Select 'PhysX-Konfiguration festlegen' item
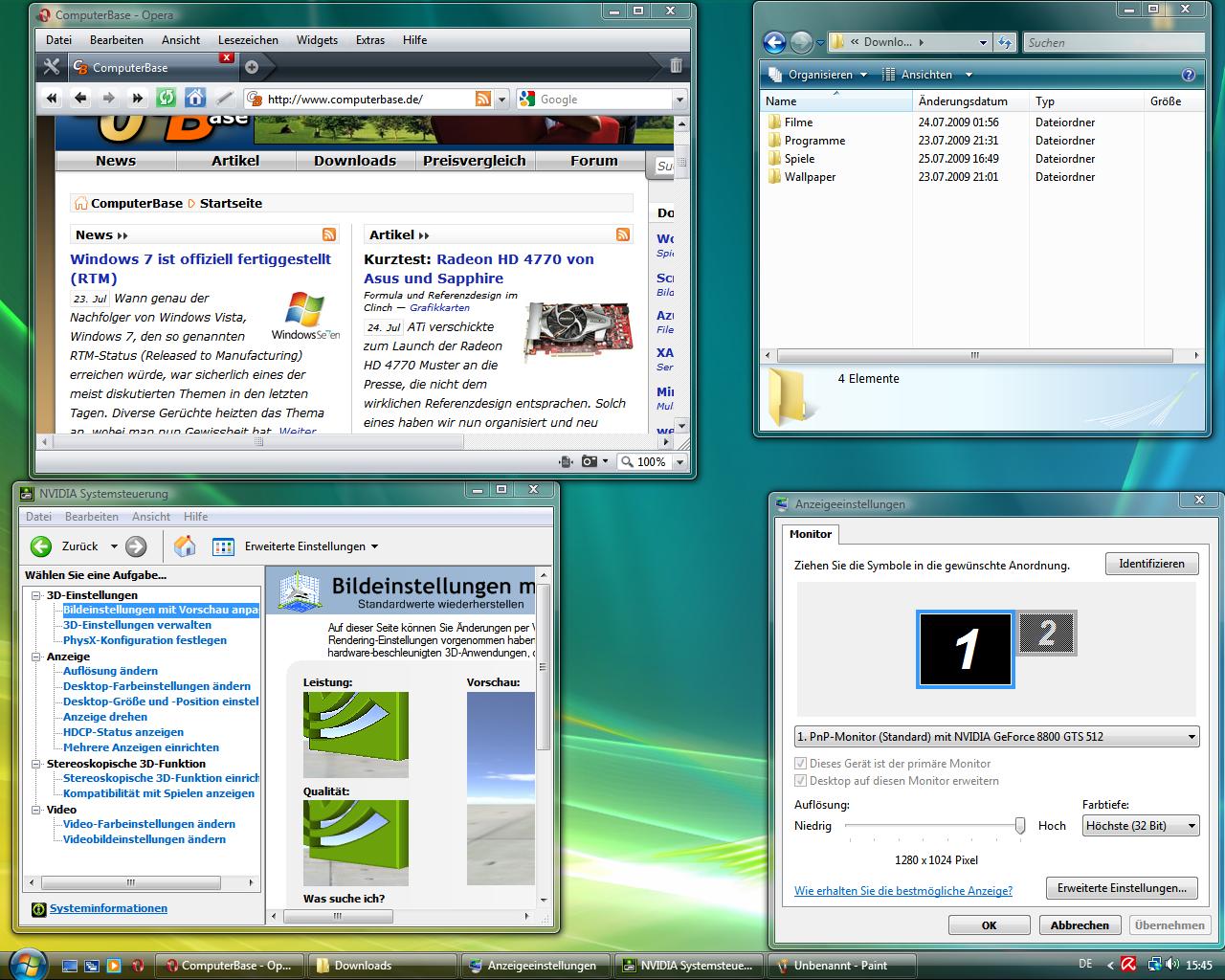 point(145,640)
